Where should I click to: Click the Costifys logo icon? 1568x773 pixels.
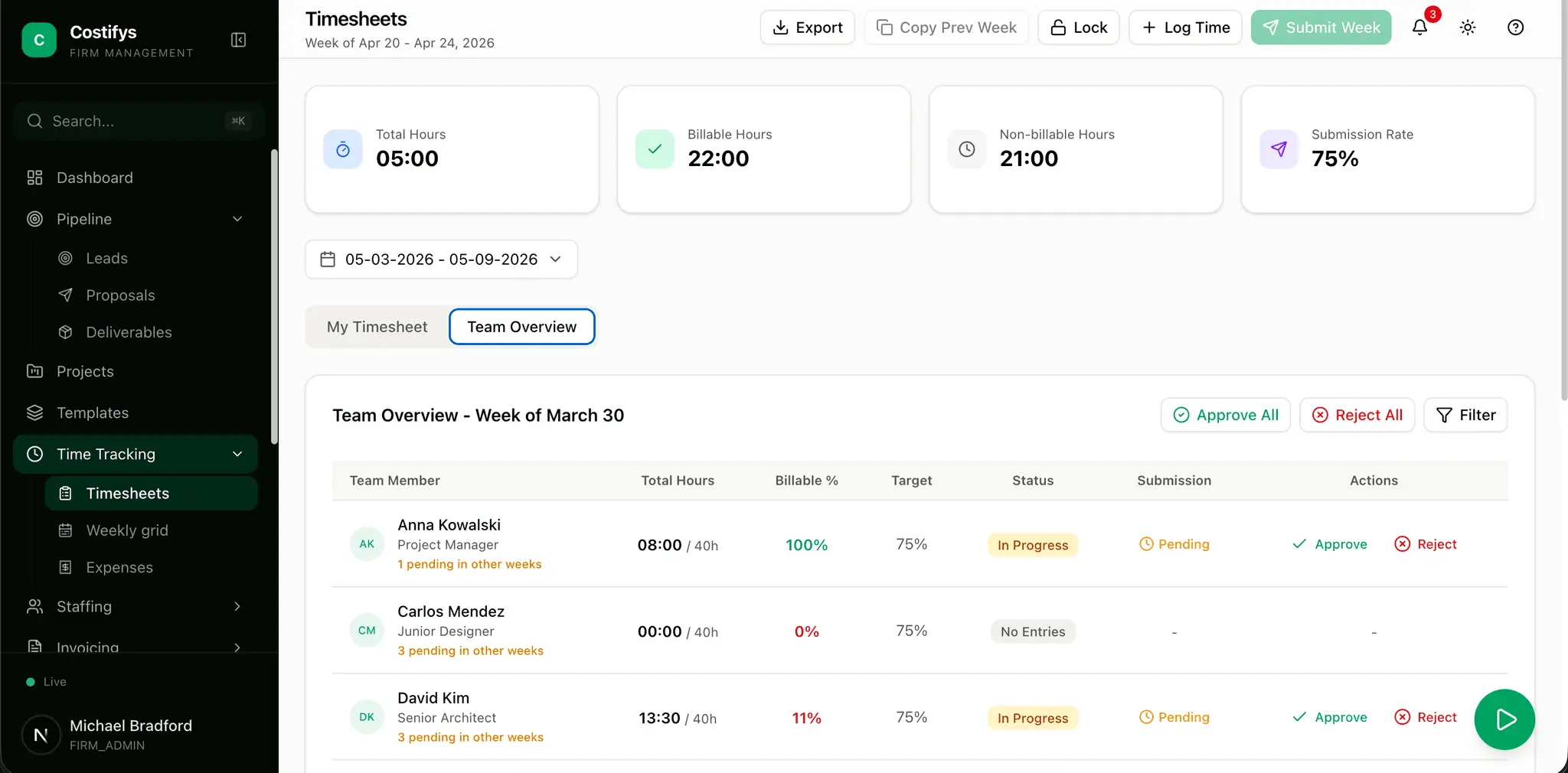point(39,40)
